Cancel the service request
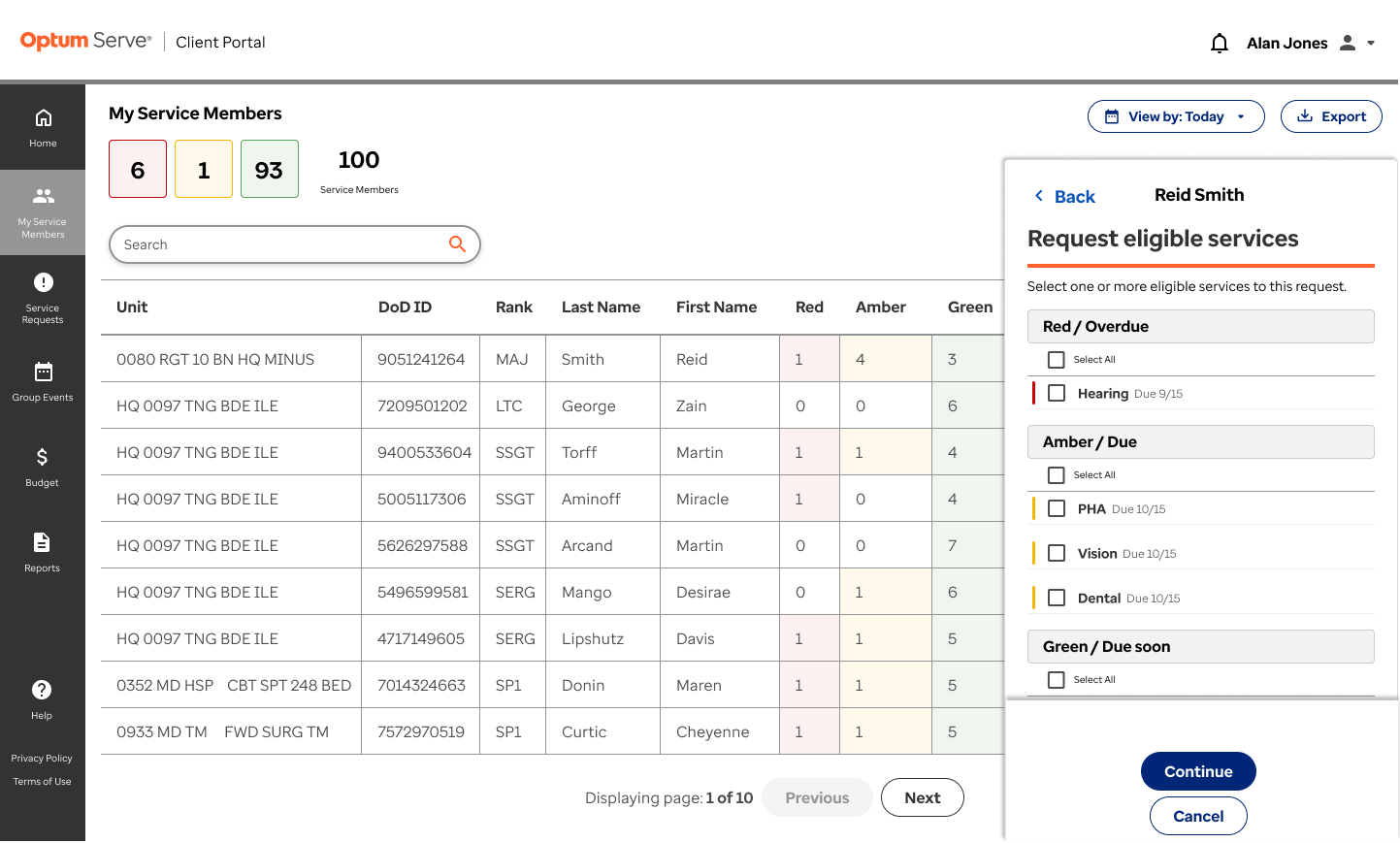 [x=1198, y=816]
